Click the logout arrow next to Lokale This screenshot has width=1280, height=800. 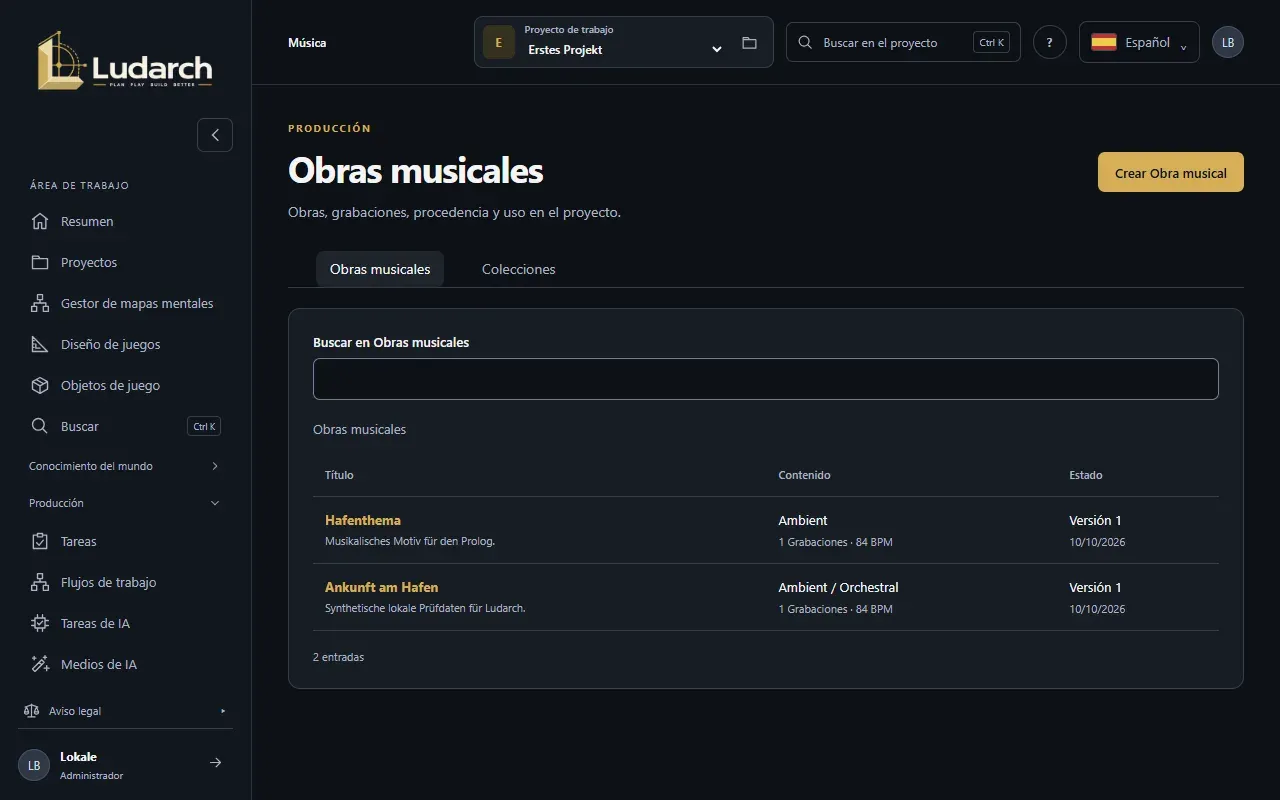pos(215,763)
